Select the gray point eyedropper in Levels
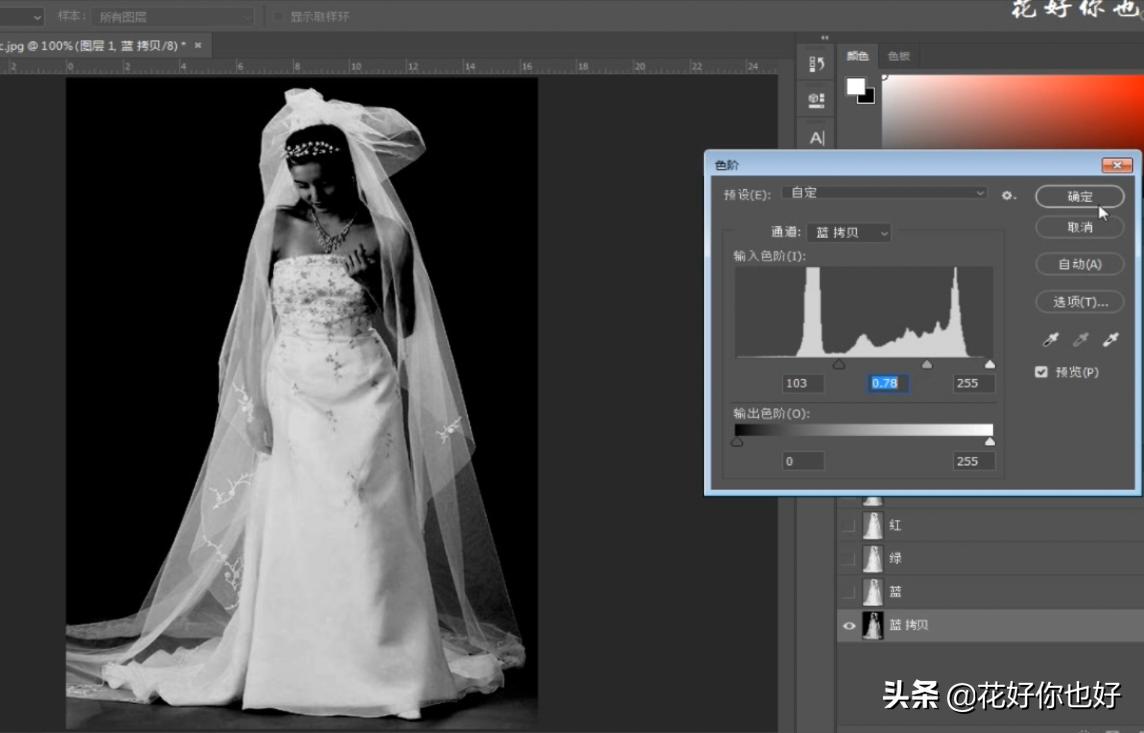 tap(1081, 340)
